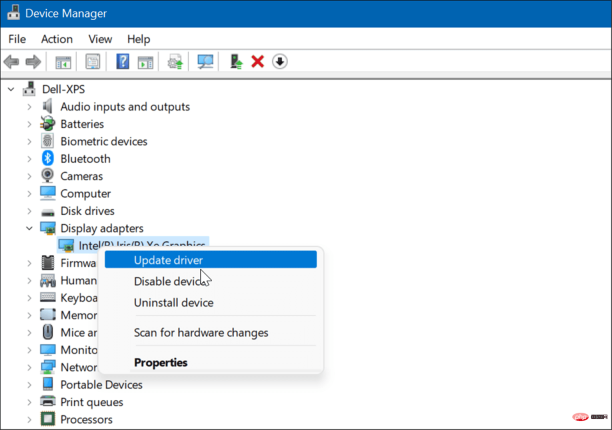Open Properties from the context menu
This screenshot has width=612, height=430.
[211, 362]
